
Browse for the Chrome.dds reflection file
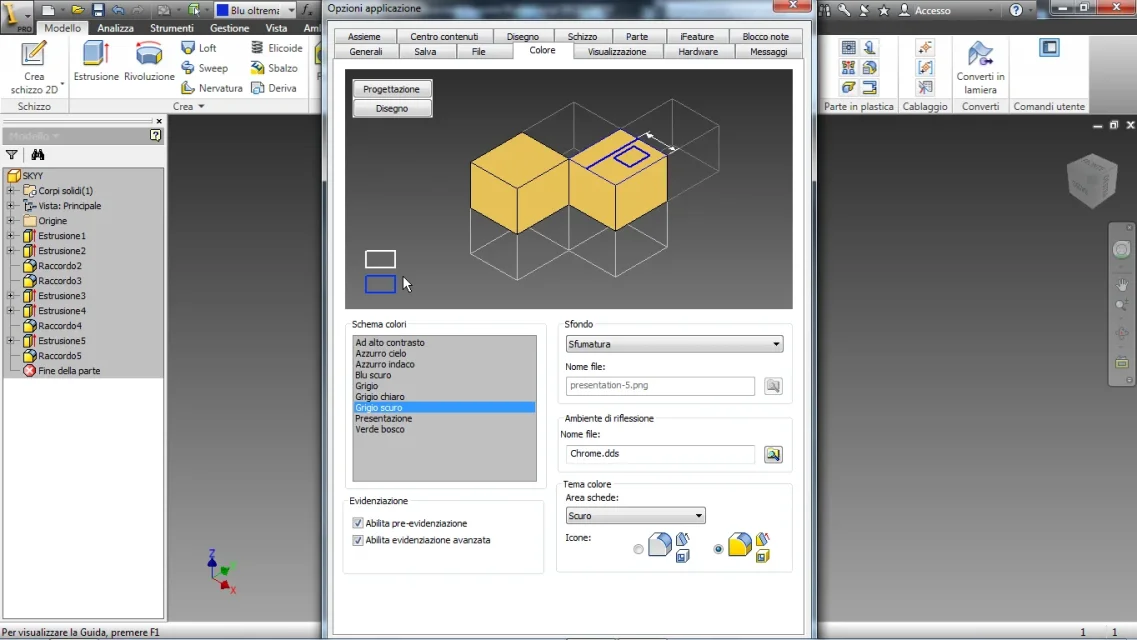point(773,454)
